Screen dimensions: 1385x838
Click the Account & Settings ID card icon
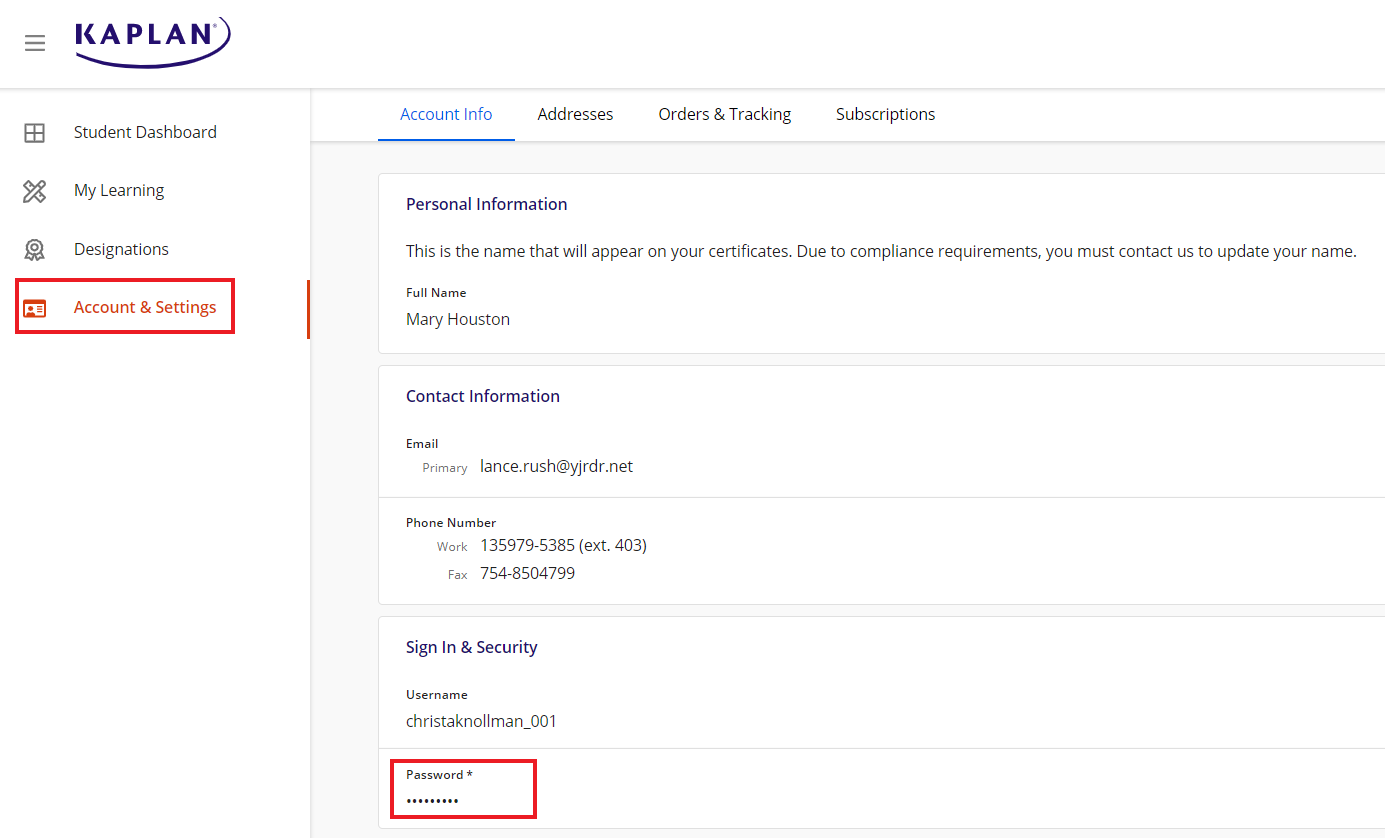(35, 308)
